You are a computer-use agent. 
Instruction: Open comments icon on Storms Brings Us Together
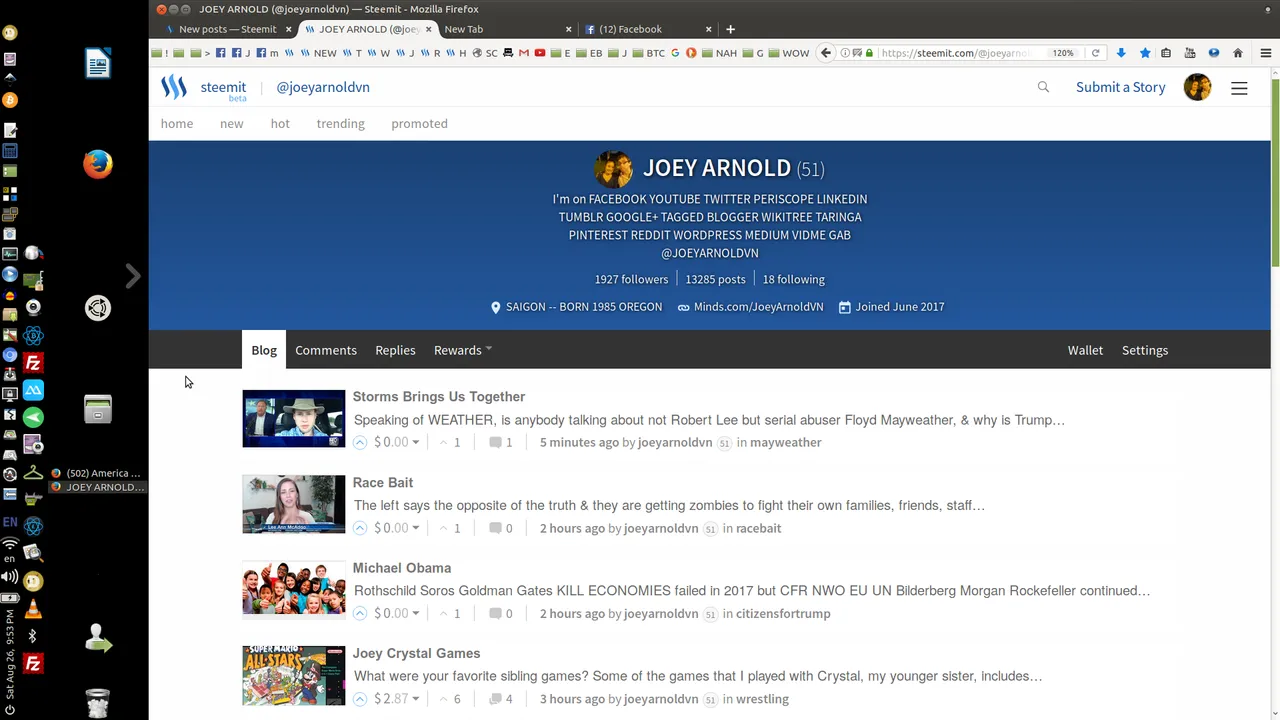pos(495,442)
